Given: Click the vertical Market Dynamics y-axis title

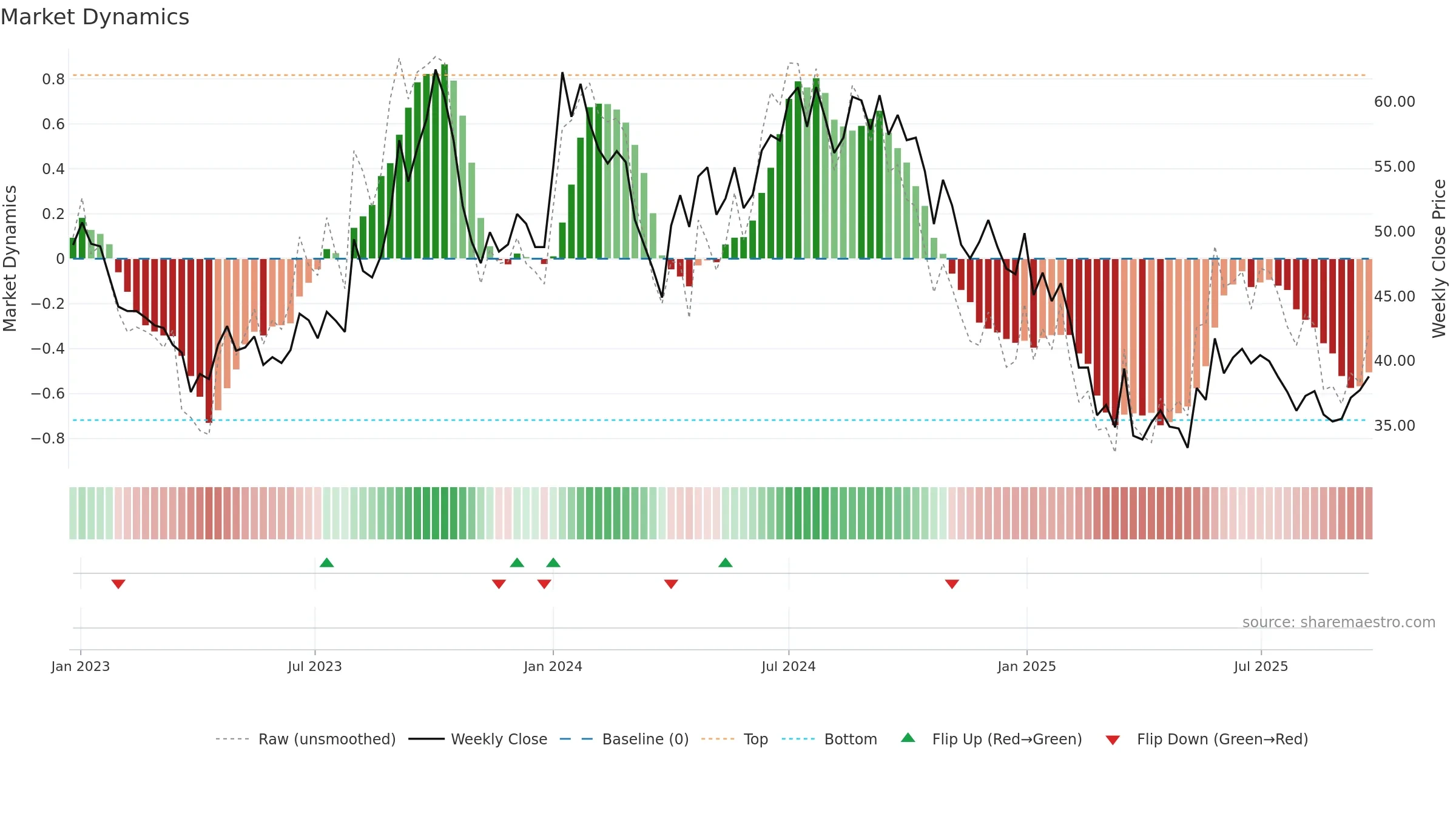Looking at the screenshot, I should pos(10,258).
